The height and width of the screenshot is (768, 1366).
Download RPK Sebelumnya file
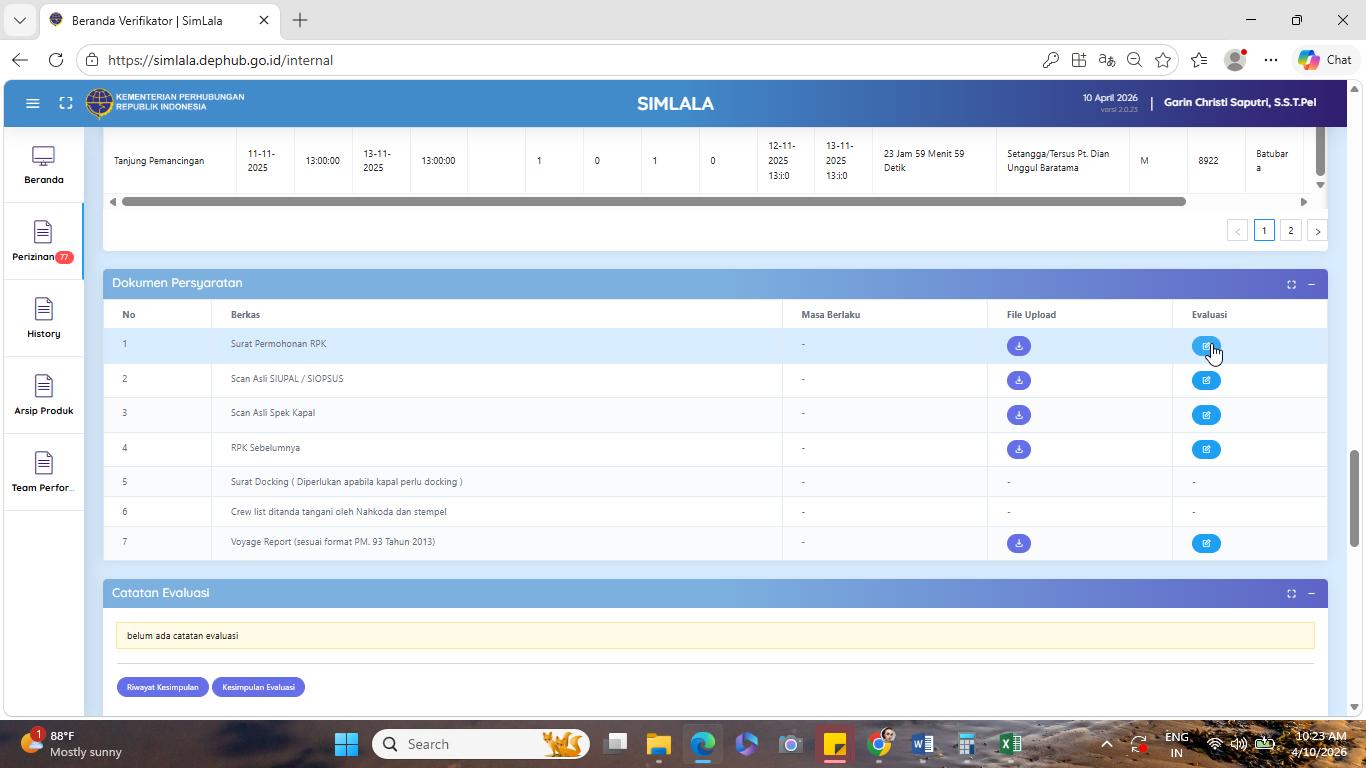coord(1019,449)
